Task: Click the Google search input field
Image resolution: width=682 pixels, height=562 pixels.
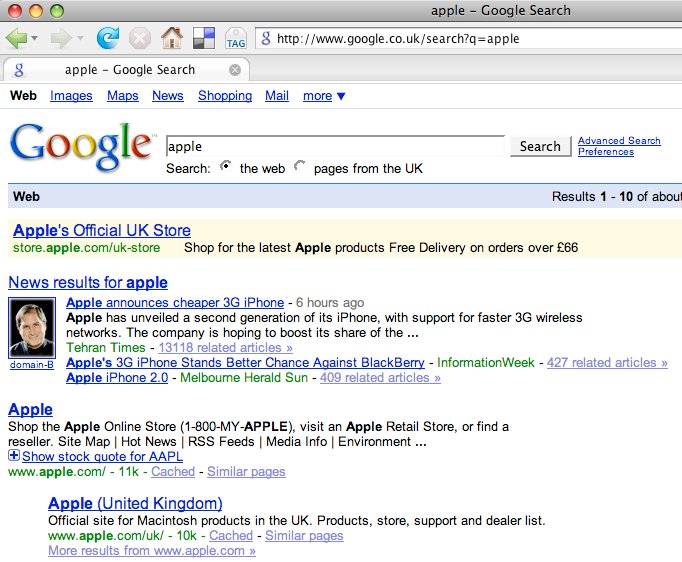Action: click(x=335, y=146)
